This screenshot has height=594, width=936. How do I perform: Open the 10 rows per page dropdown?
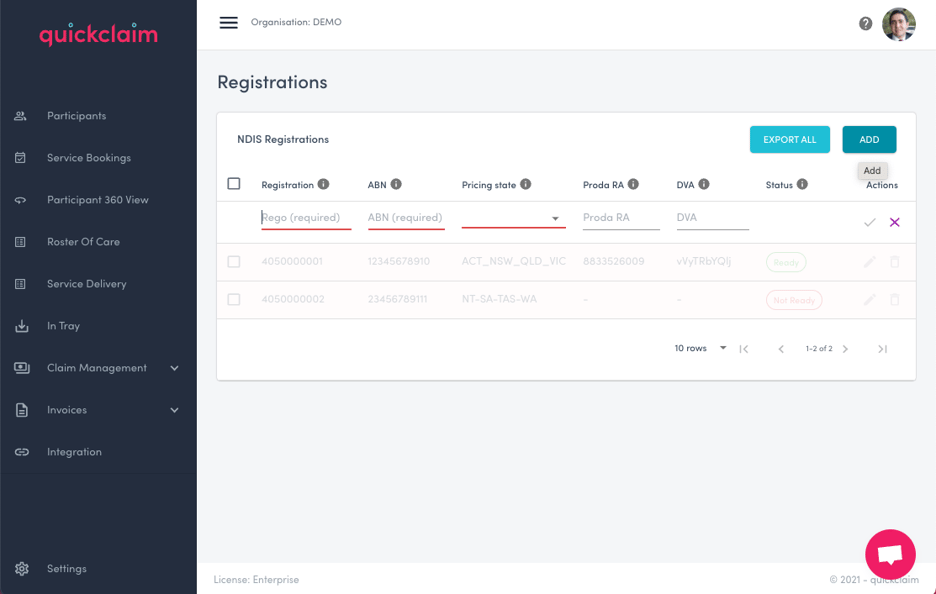click(700, 349)
